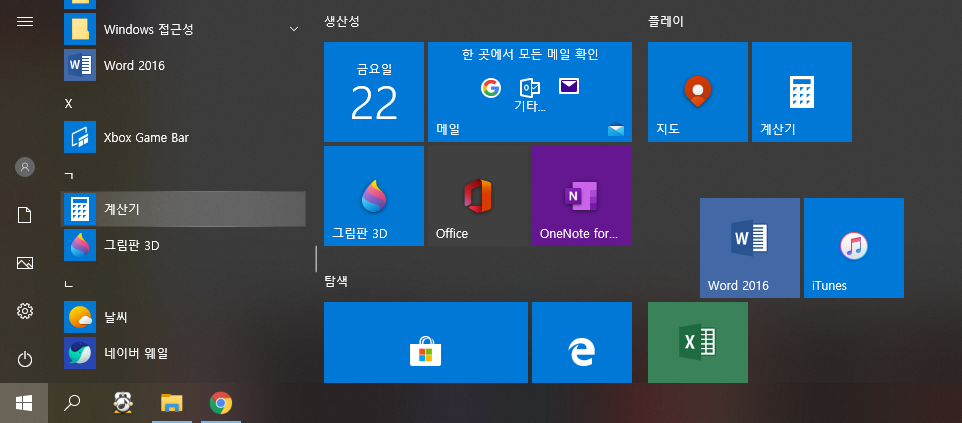Screen dimensions: 962x423
Task: Click the ㄴ letter group header
Action: click(x=69, y=284)
